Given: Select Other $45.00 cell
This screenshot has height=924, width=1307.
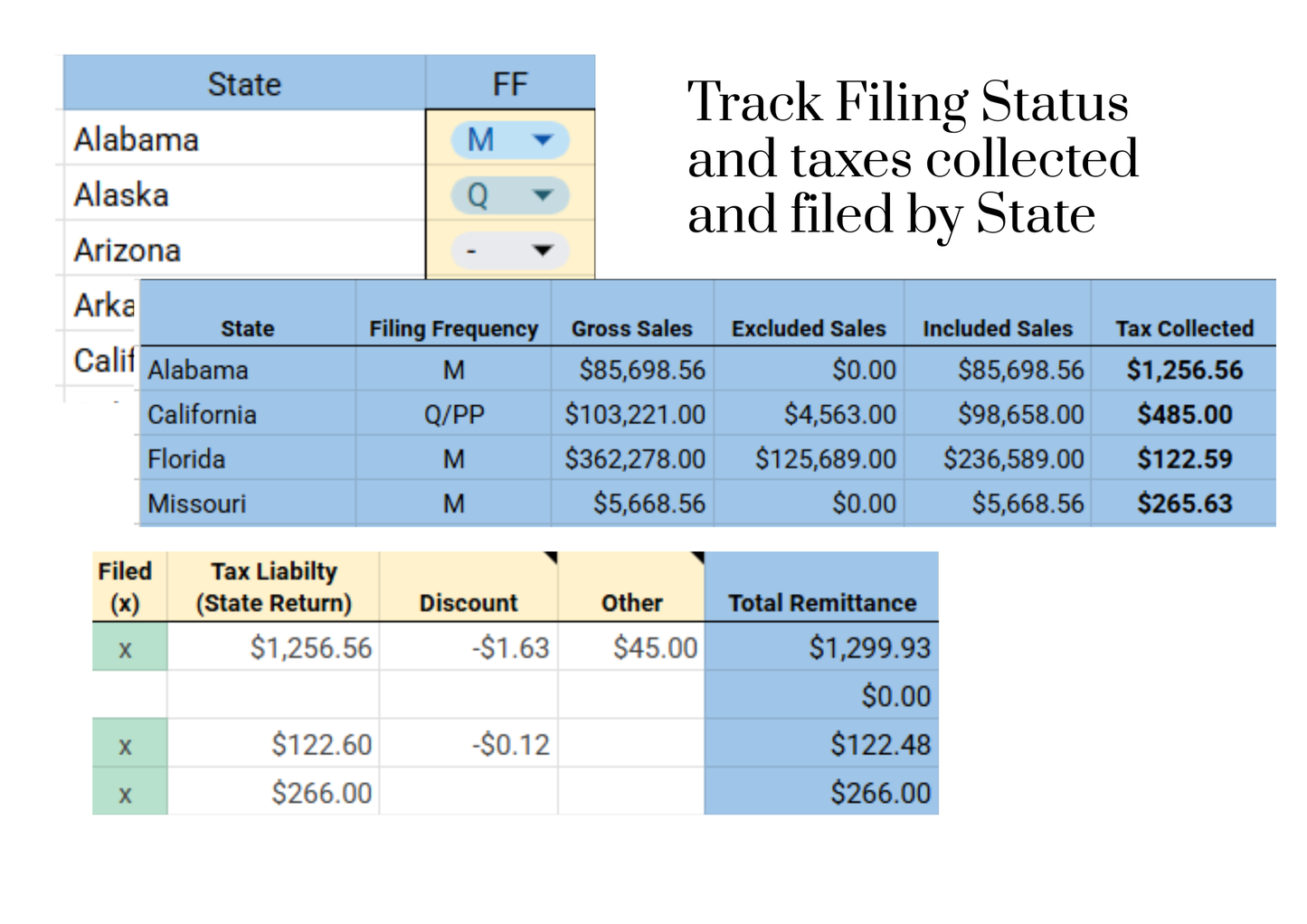Looking at the screenshot, I should 631,646.
